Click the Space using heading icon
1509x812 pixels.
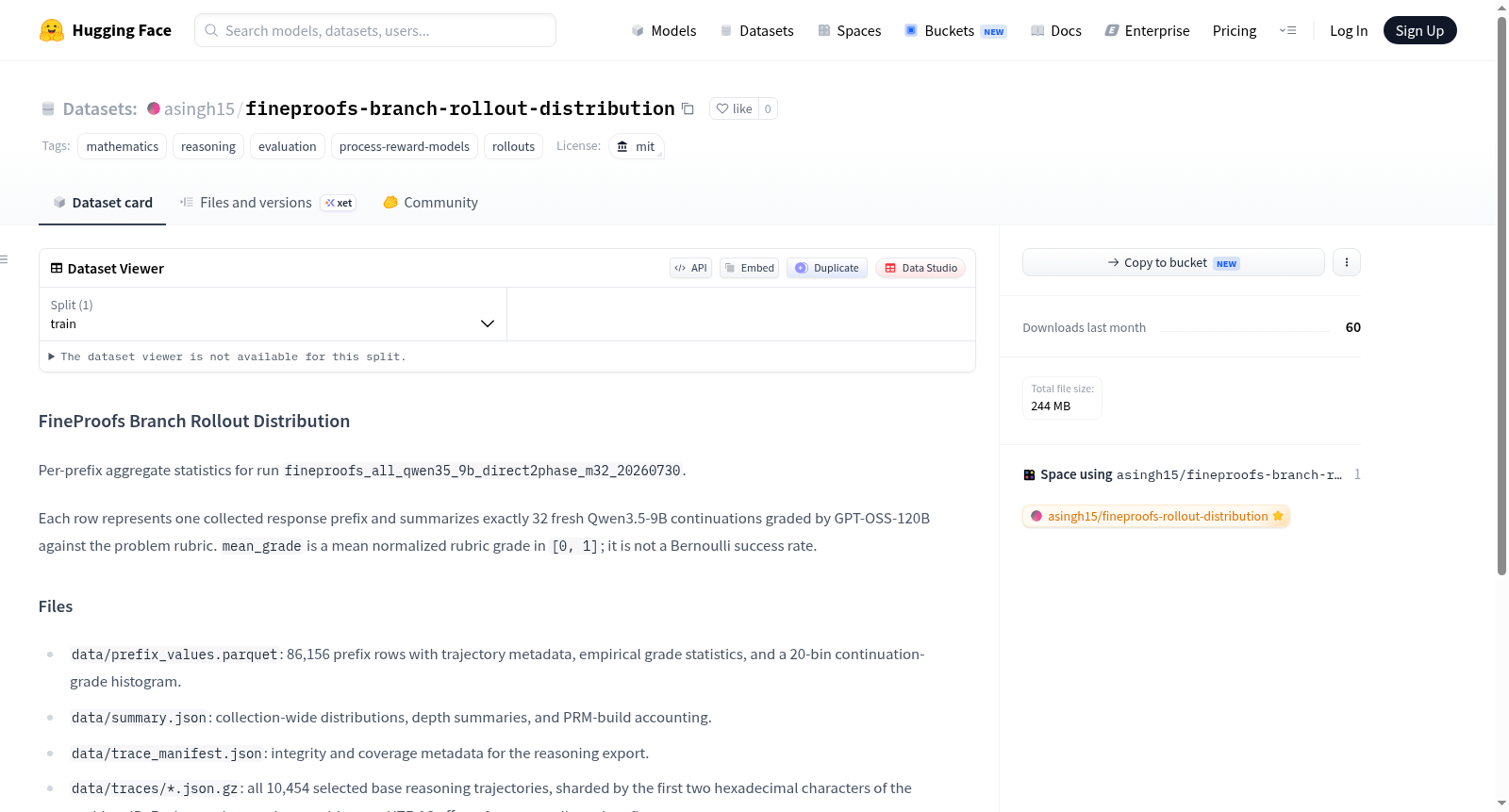pos(1029,474)
